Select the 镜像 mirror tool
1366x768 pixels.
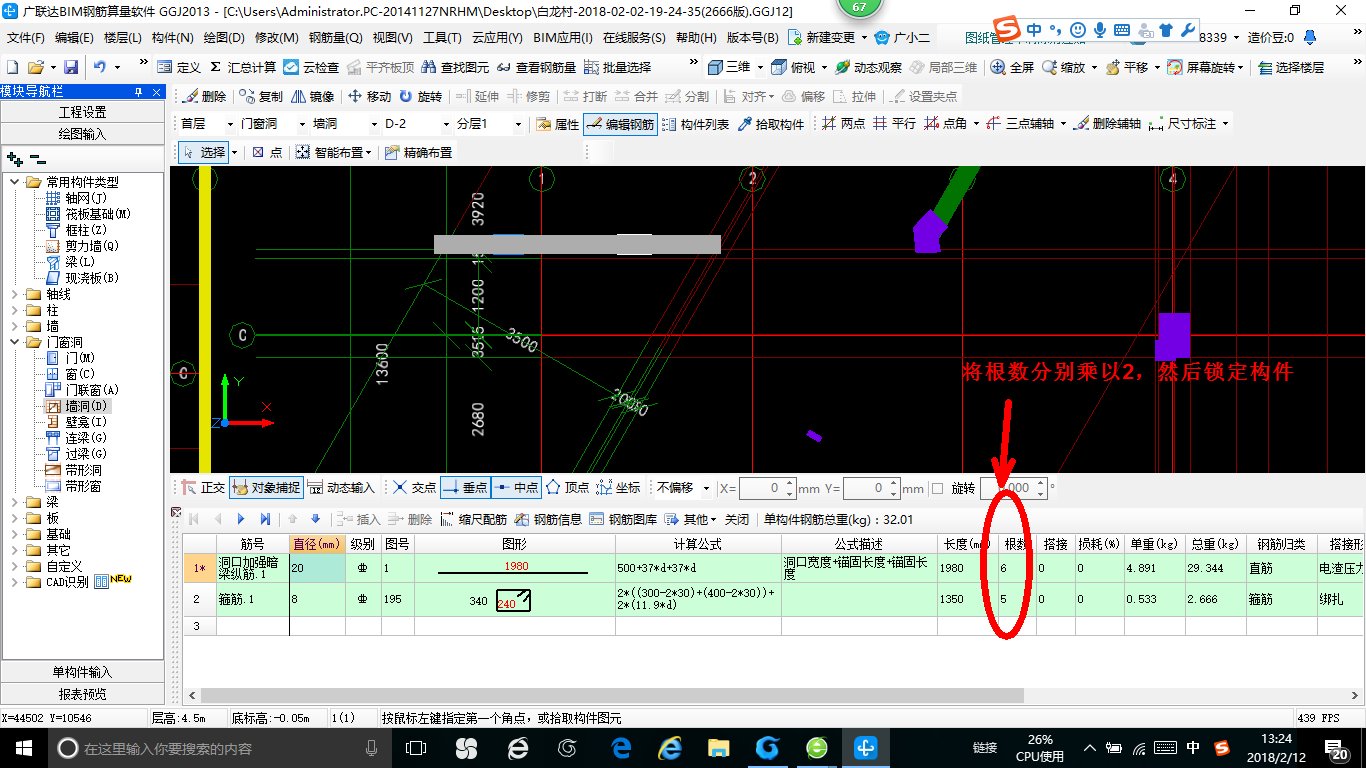(x=313, y=97)
